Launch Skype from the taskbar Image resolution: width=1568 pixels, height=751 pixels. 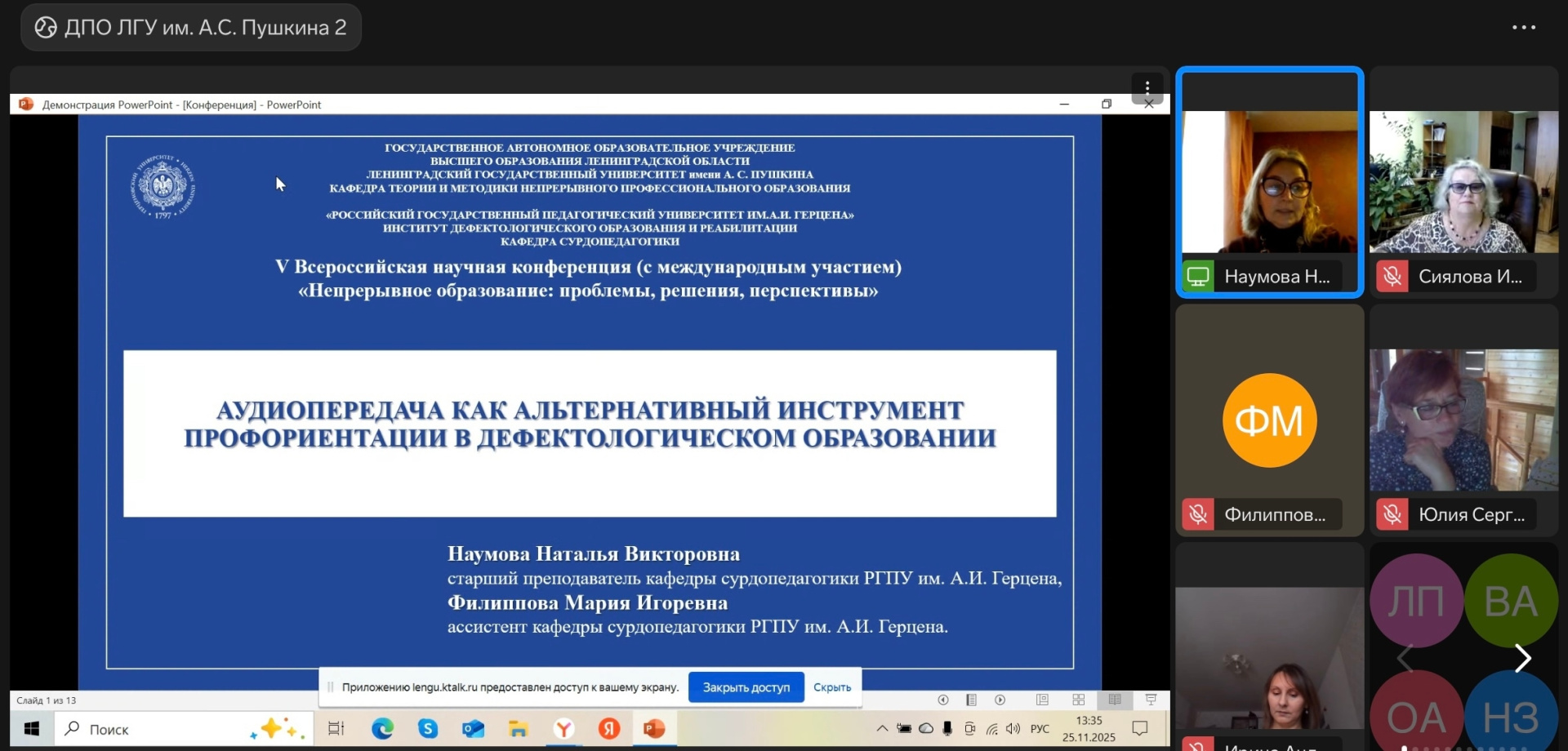click(428, 729)
